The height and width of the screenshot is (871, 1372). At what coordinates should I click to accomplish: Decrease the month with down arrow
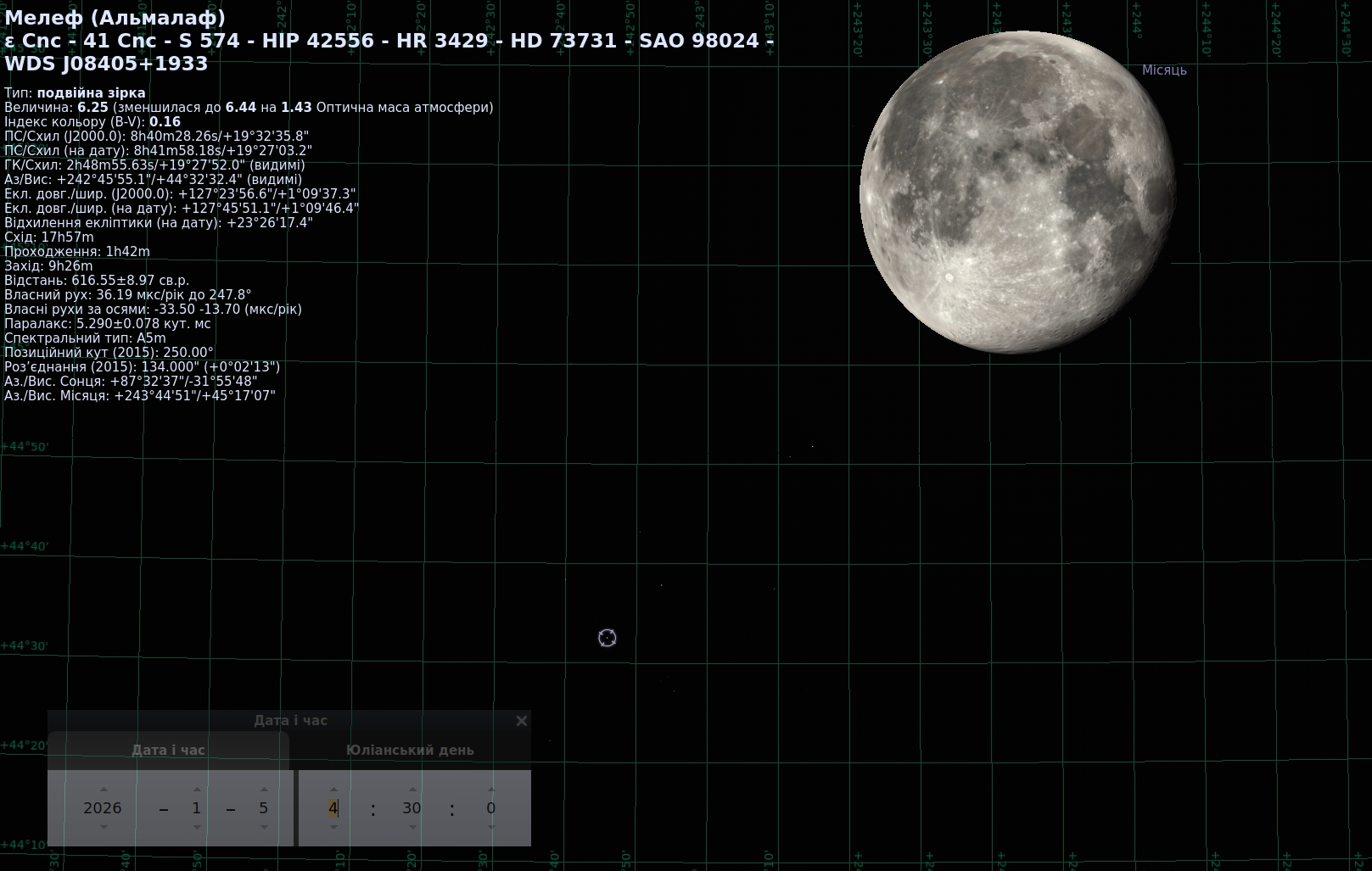click(x=197, y=827)
